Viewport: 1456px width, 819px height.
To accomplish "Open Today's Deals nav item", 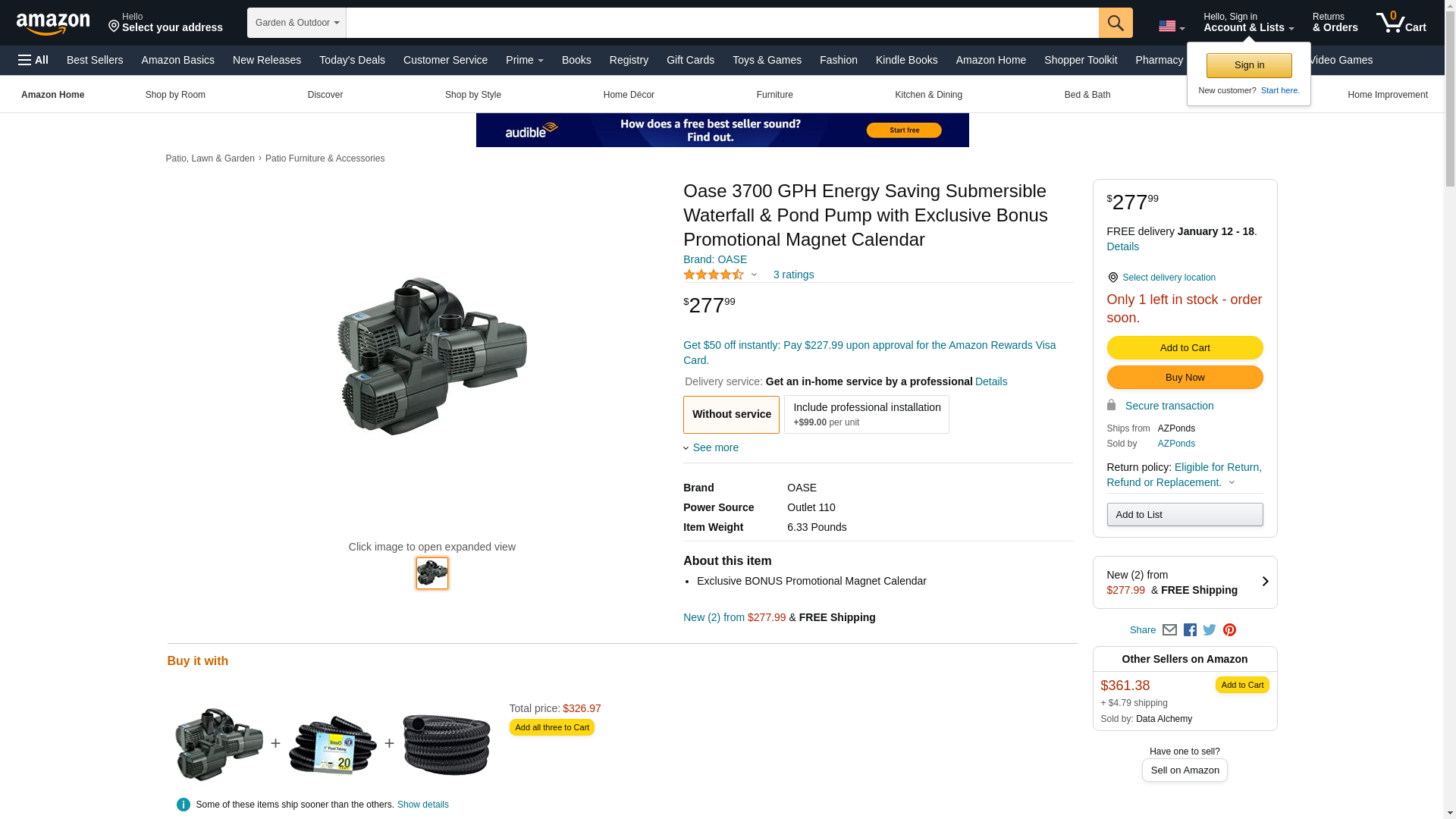I will click(352, 60).
